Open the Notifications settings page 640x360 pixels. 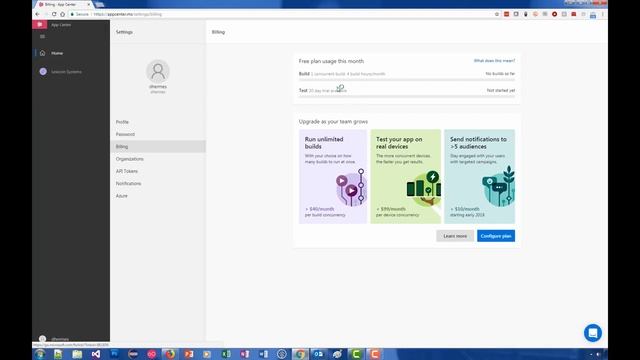point(128,184)
